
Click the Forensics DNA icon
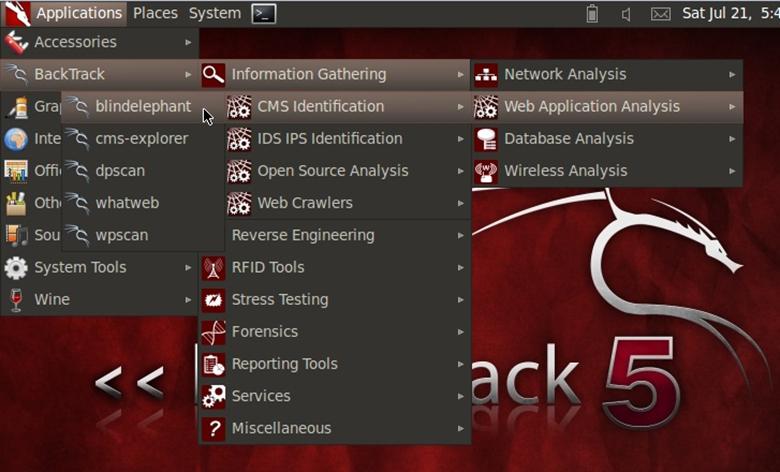coord(213,332)
